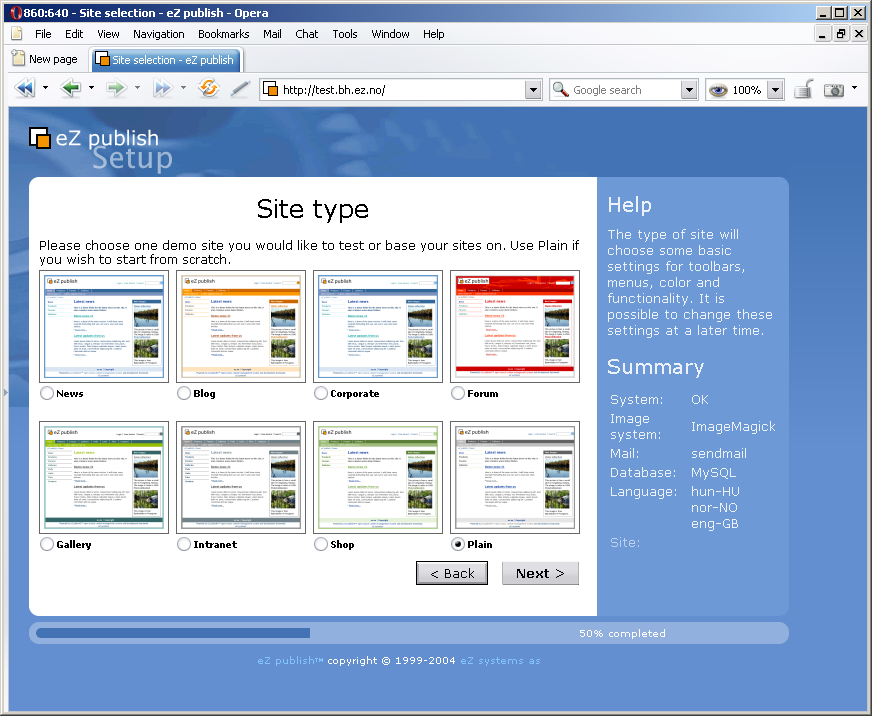Open the Fast Forward dropdown arrow

[x=183, y=87]
